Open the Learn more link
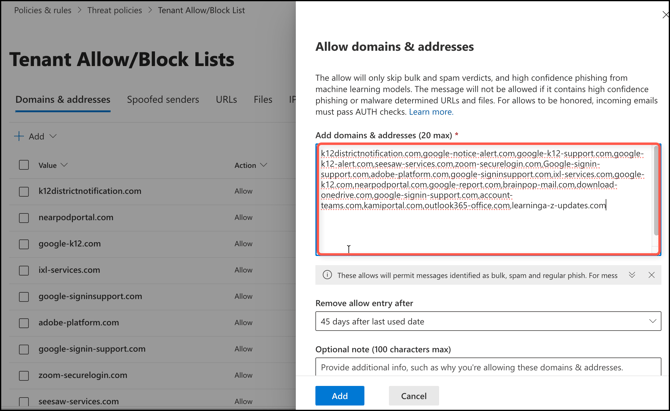Viewport: 670px width, 411px height. tap(431, 112)
